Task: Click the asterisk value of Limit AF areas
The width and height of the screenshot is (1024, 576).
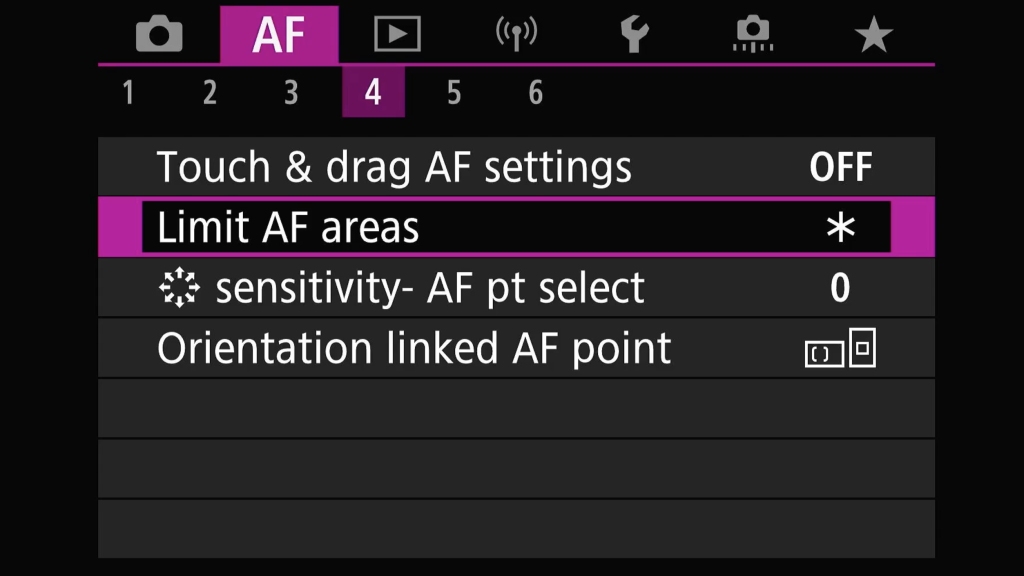Action: click(840, 227)
